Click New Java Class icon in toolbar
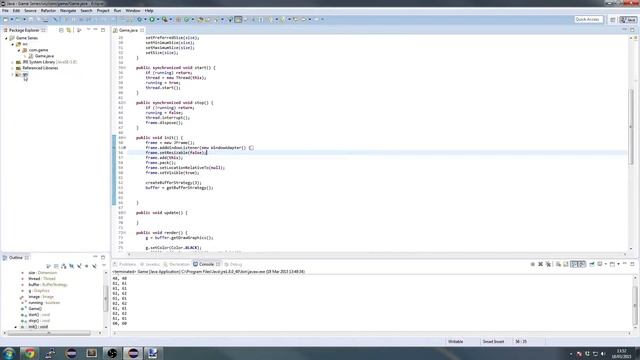The width and height of the screenshot is (640, 360). coord(187,19)
